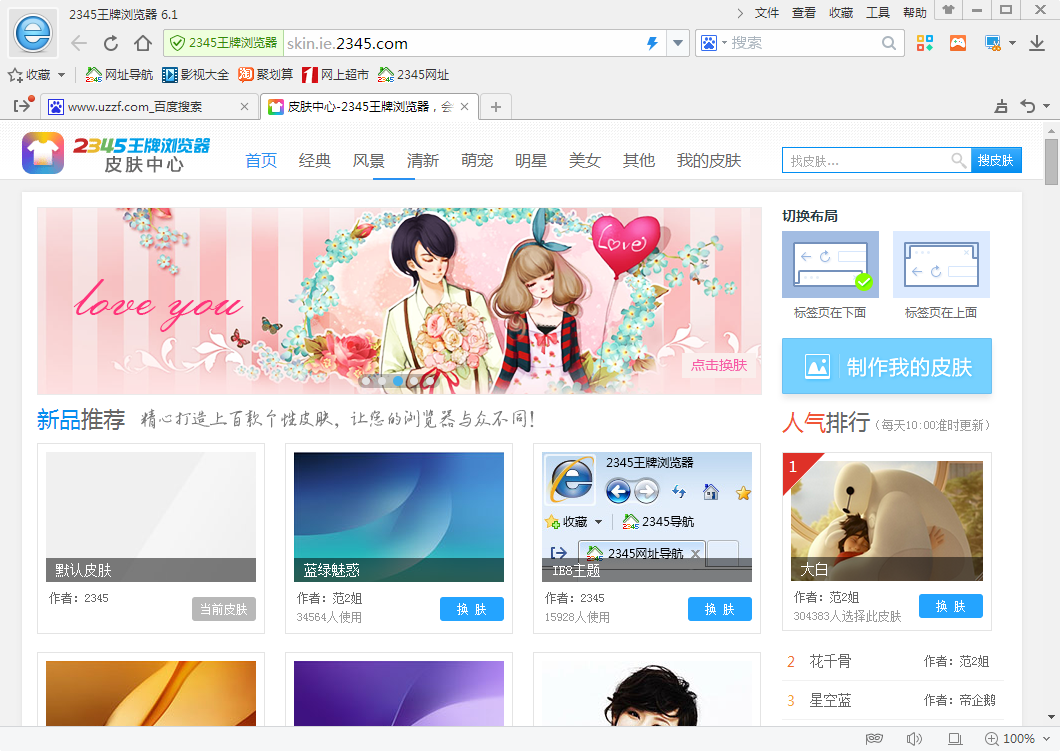The width and height of the screenshot is (1060, 751).
Task: Close the www.uzzf.com tab
Action: click(245, 107)
